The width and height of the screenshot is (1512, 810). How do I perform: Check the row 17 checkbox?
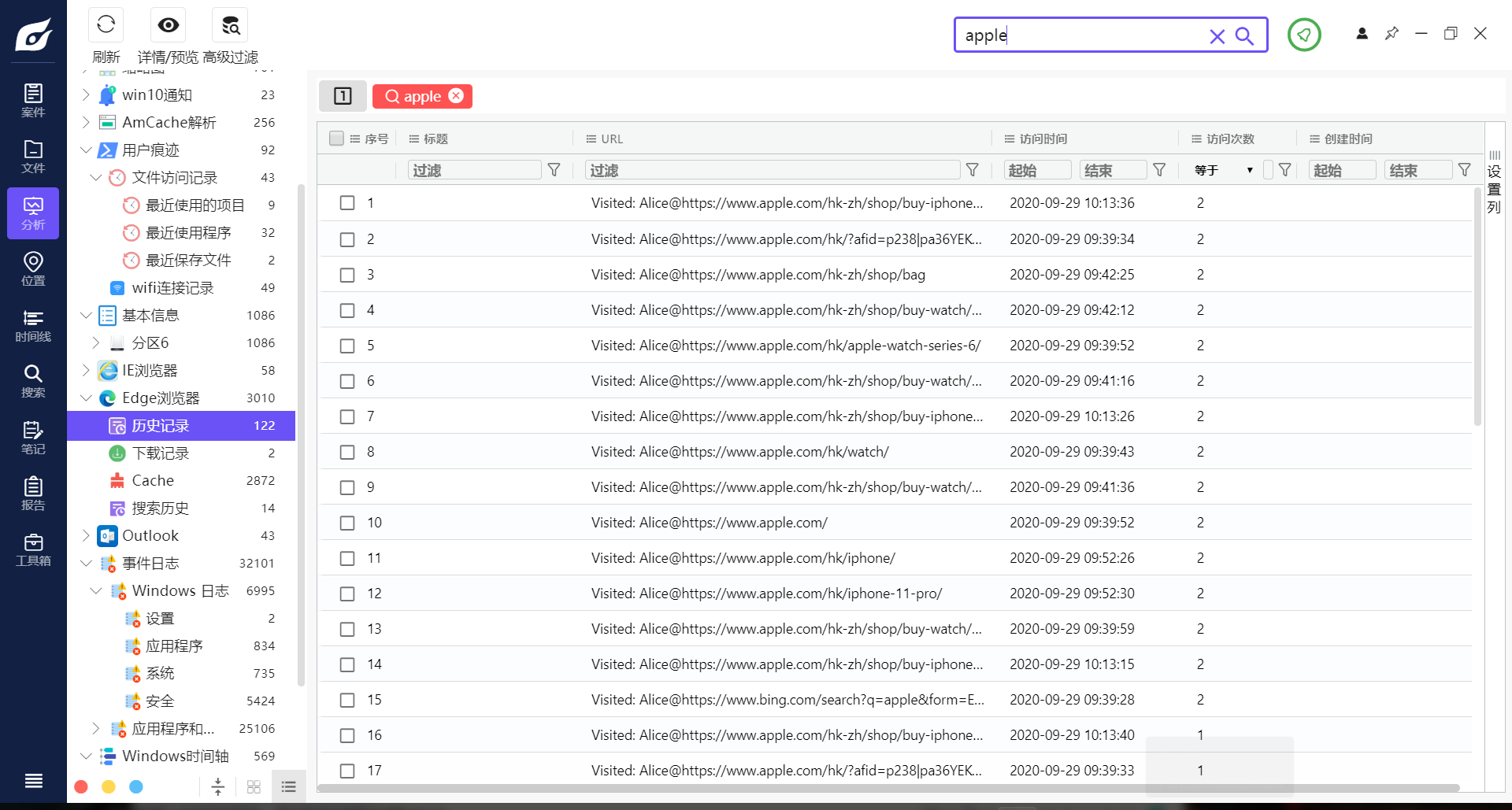pos(347,771)
